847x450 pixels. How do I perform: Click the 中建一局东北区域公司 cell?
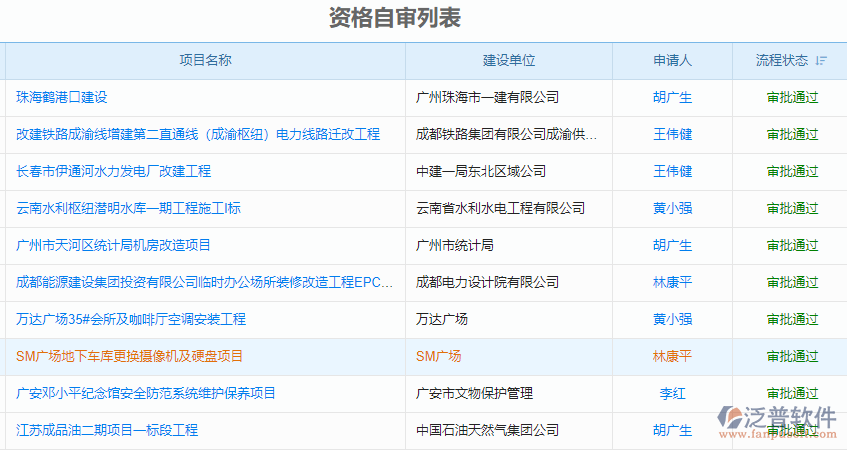pos(481,172)
